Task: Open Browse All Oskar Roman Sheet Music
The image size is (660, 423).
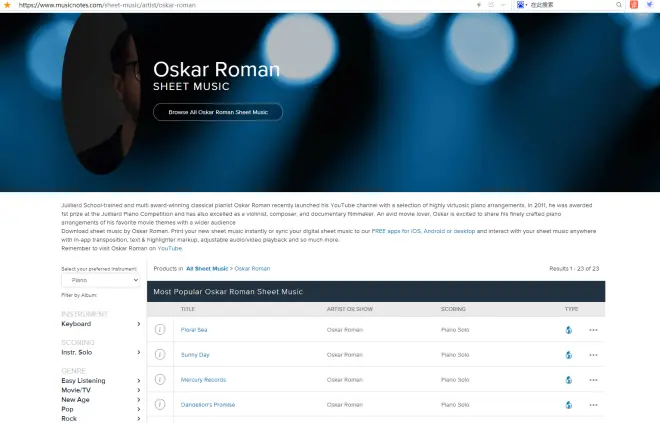Action: 218,112
